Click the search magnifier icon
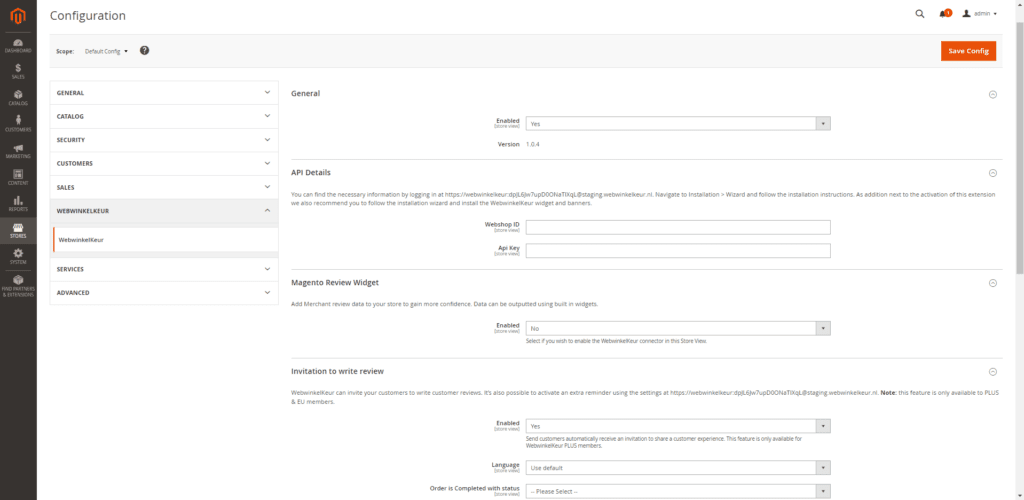This screenshot has height=500, width=1024. (x=920, y=14)
